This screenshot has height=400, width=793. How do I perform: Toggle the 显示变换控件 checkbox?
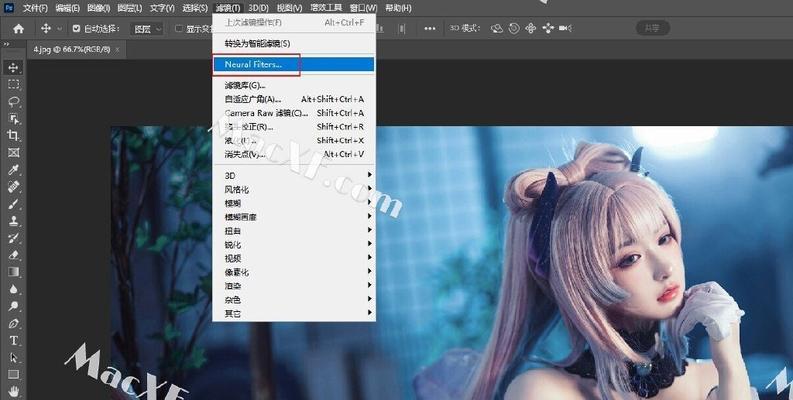[x=179, y=29]
